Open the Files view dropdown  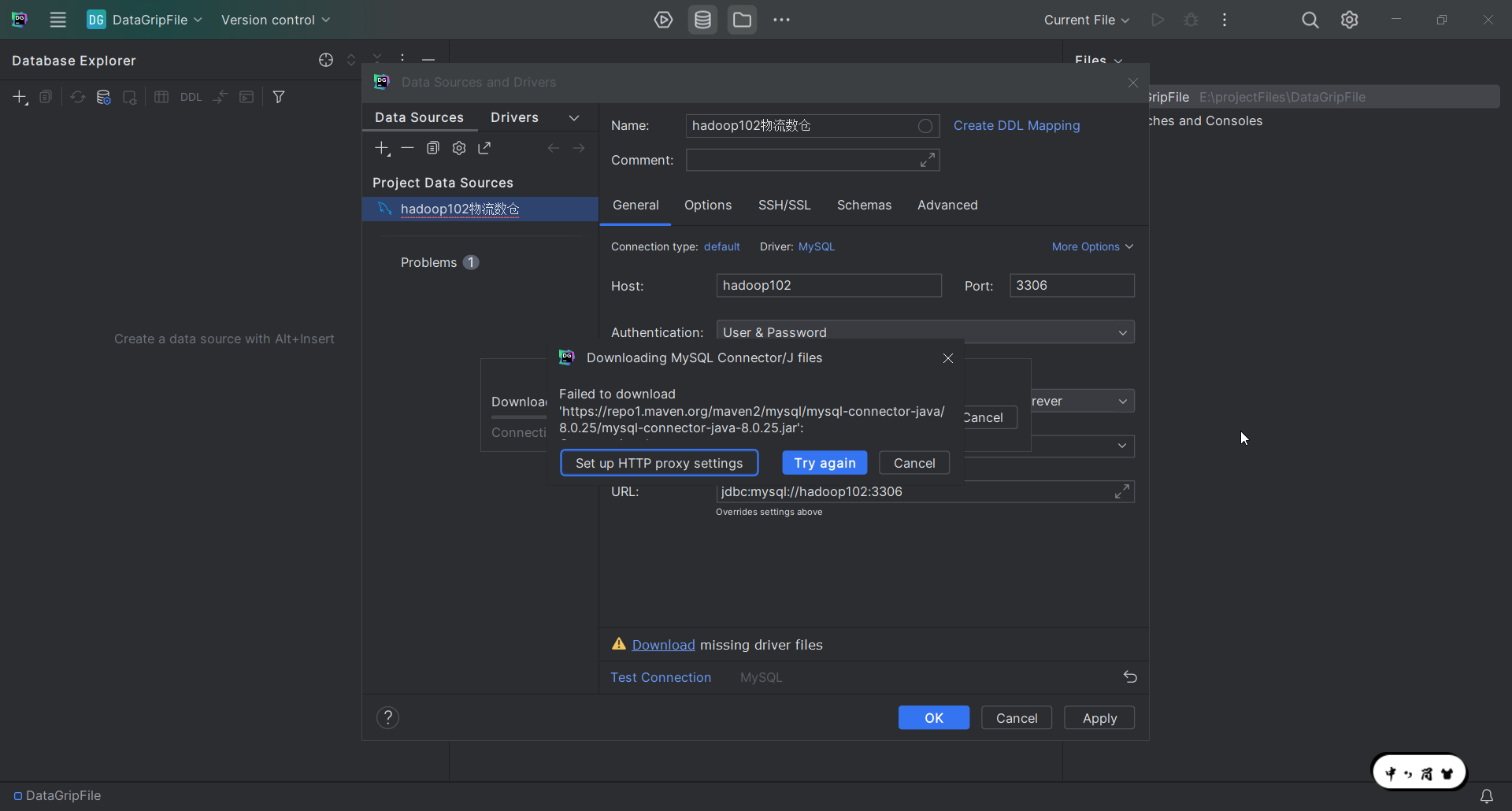pos(1099,60)
